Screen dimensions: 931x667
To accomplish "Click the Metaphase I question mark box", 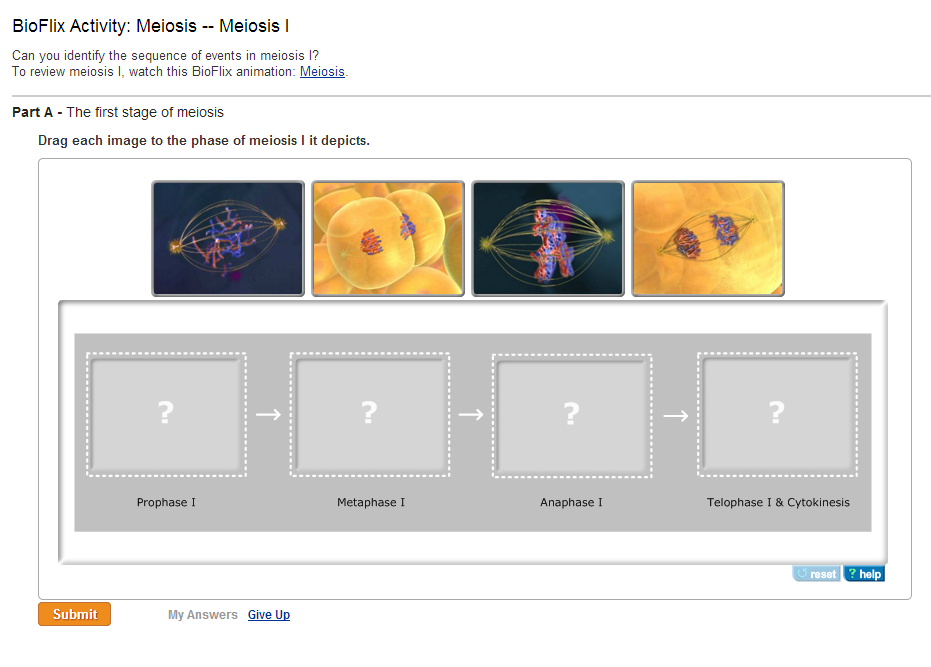I will (369, 414).
